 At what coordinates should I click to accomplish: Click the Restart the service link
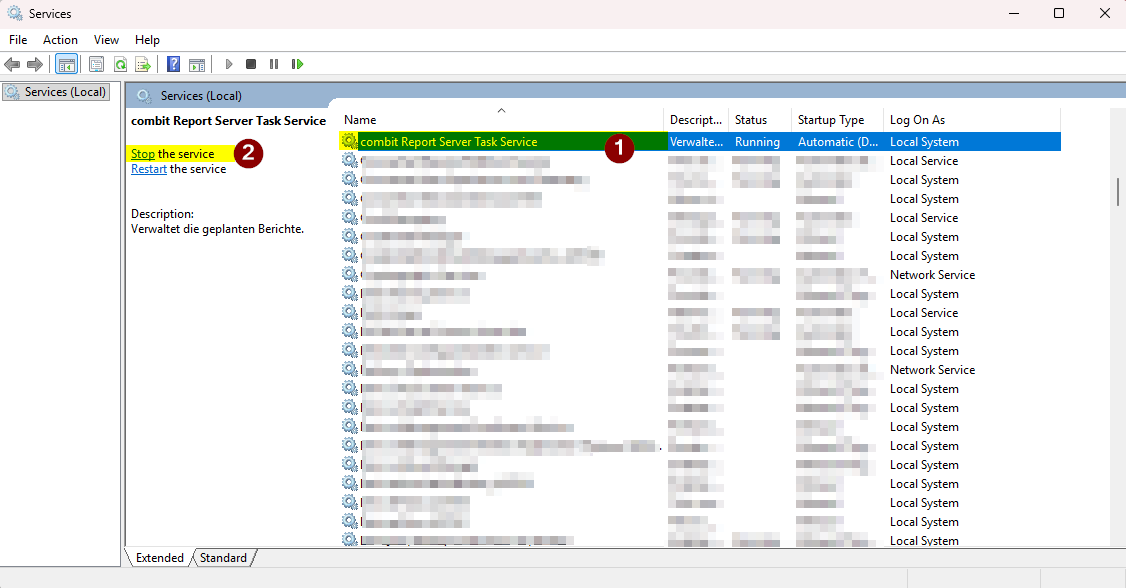(x=149, y=169)
